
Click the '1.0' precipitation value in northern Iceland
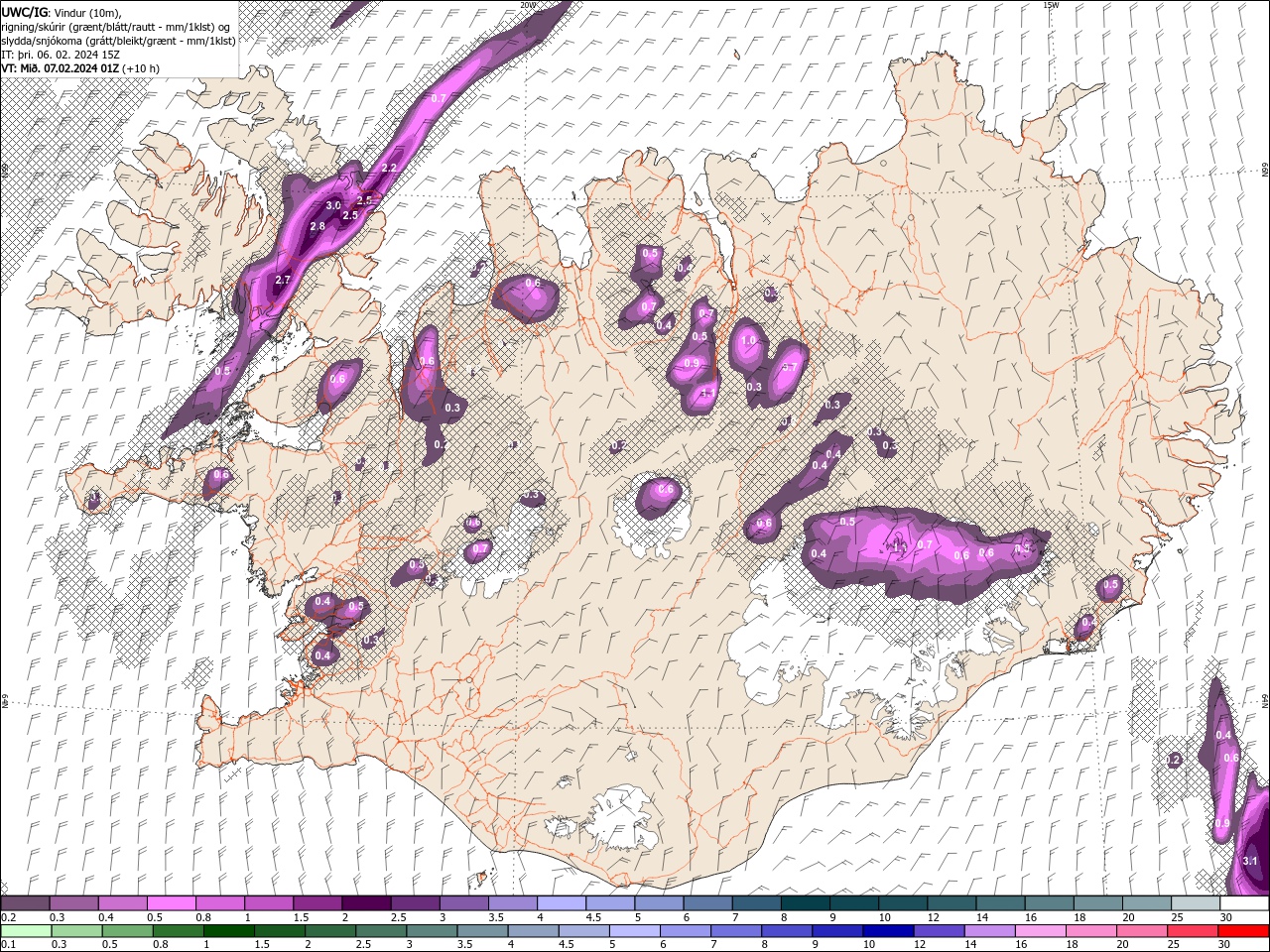(749, 340)
